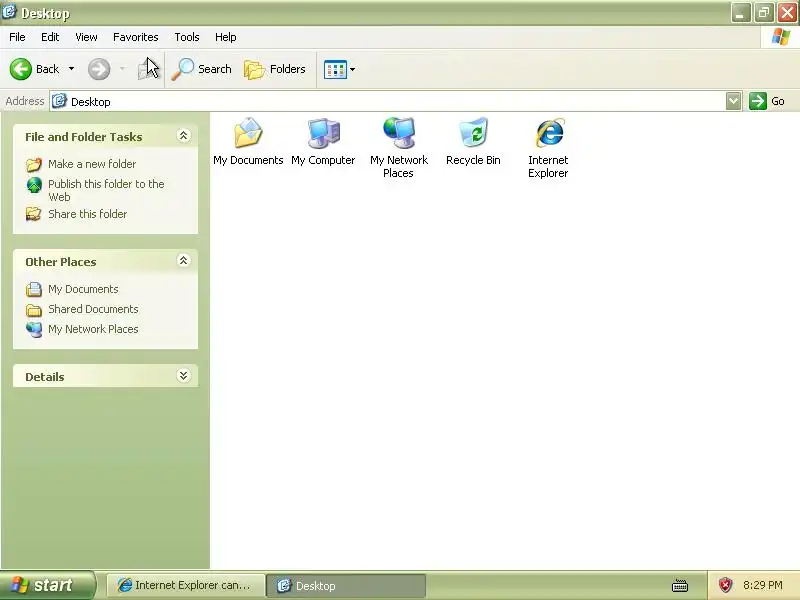The height and width of the screenshot is (600, 800).
Task: Minimize the Desktop window
Action: [741, 13]
